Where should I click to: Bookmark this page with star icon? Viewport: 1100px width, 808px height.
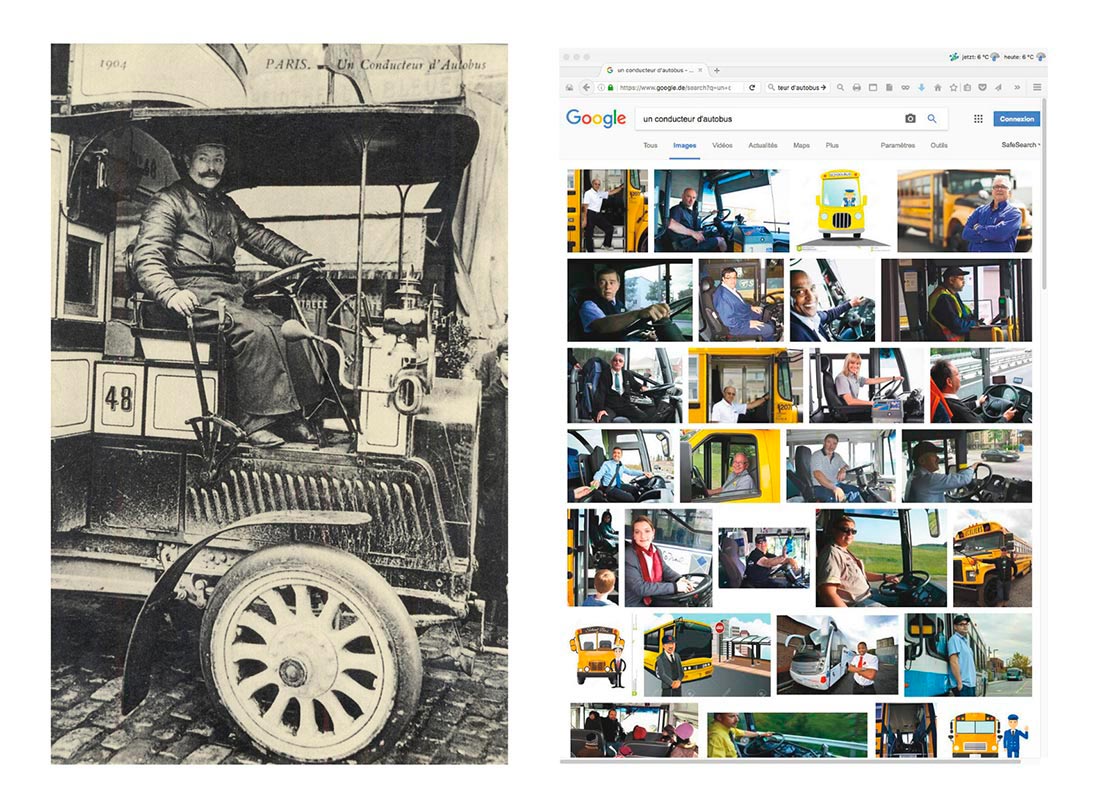point(953,88)
